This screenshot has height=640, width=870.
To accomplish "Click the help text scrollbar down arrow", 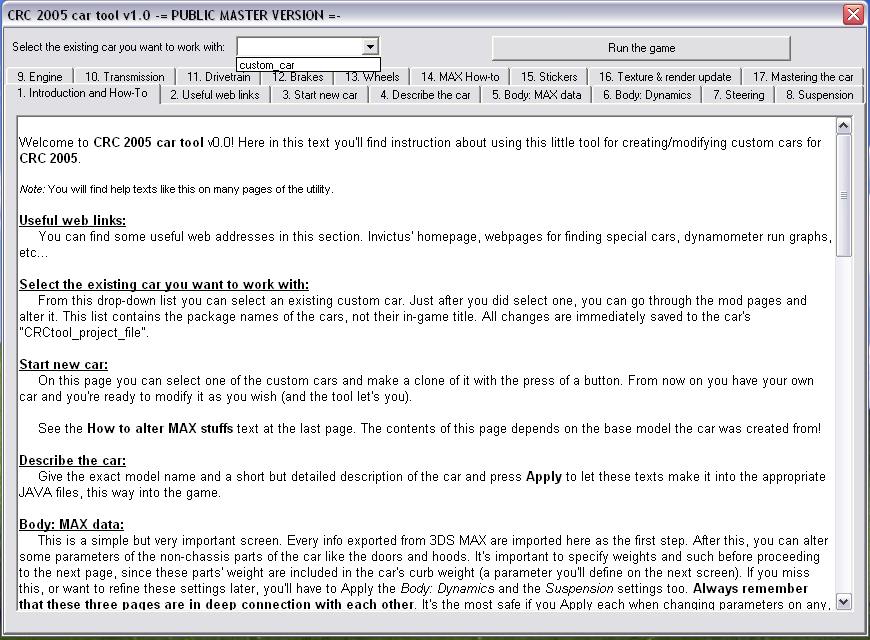I will pos(843,602).
